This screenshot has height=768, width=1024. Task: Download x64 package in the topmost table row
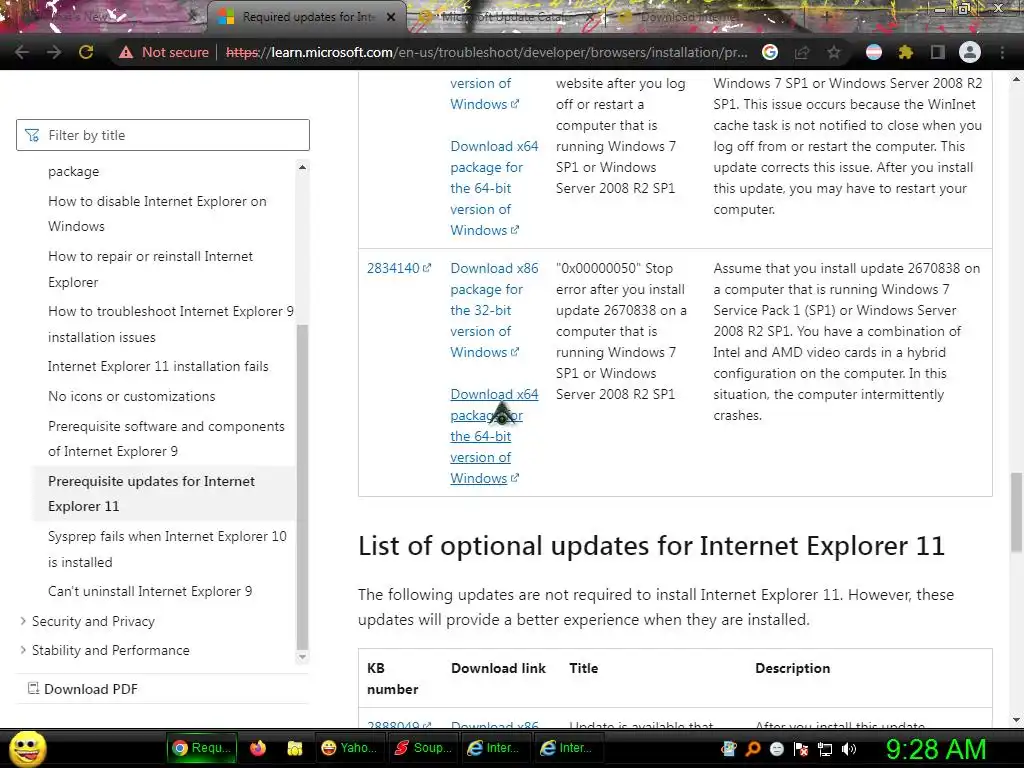click(494, 188)
